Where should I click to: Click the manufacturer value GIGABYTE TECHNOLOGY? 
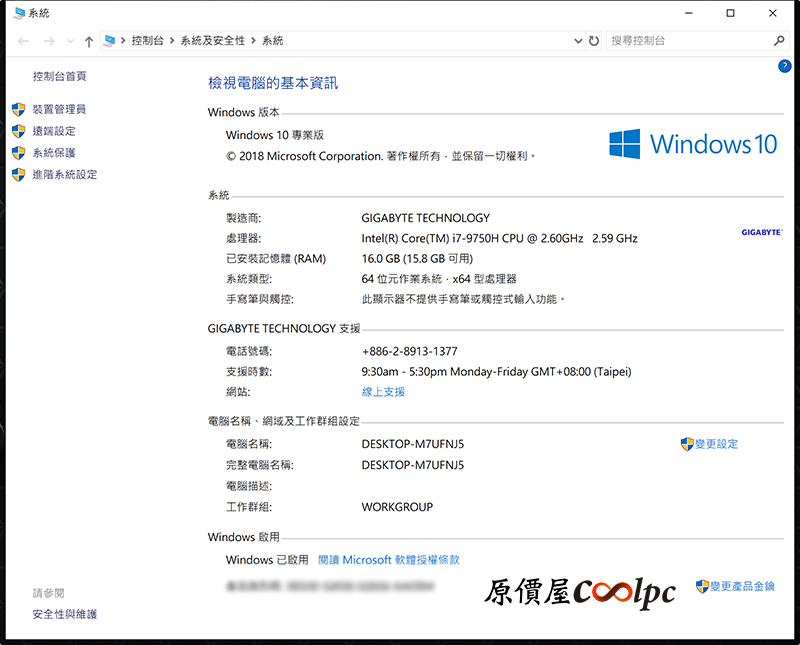(x=426, y=218)
